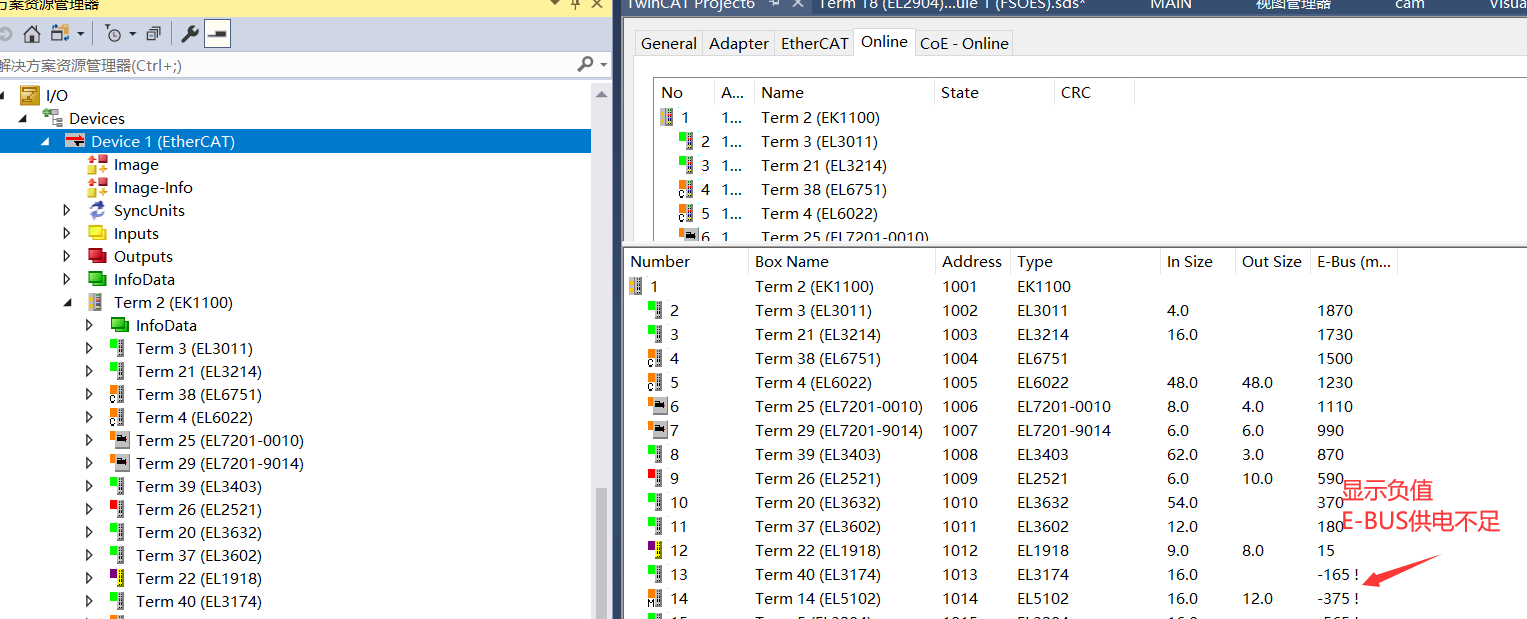Select the Image item icon in the tree
The image size is (1527, 619).
(x=97, y=165)
